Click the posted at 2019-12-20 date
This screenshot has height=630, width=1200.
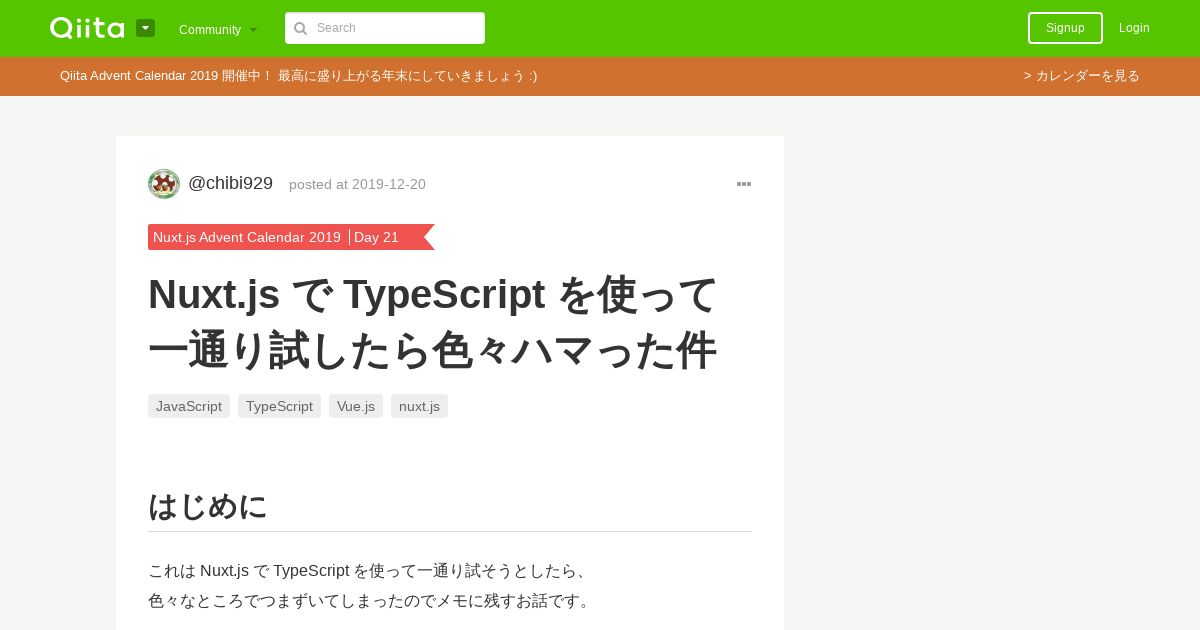pyautogui.click(x=357, y=184)
